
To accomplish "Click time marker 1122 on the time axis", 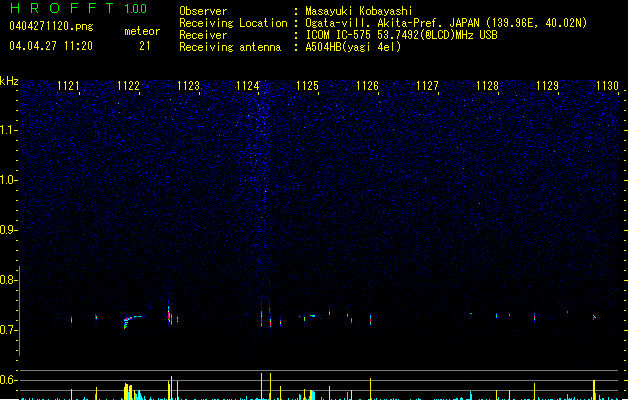I will tap(128, 86).
